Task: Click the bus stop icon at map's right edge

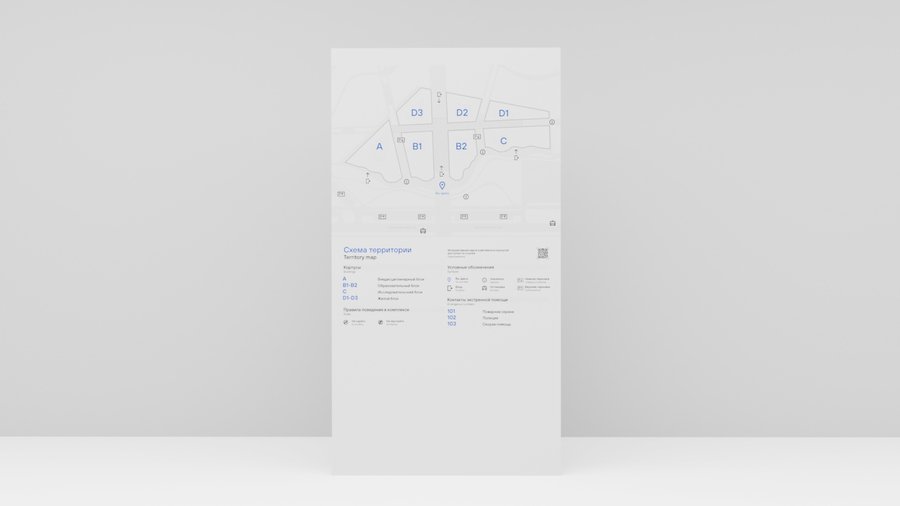Action: [x=553, y=223]
